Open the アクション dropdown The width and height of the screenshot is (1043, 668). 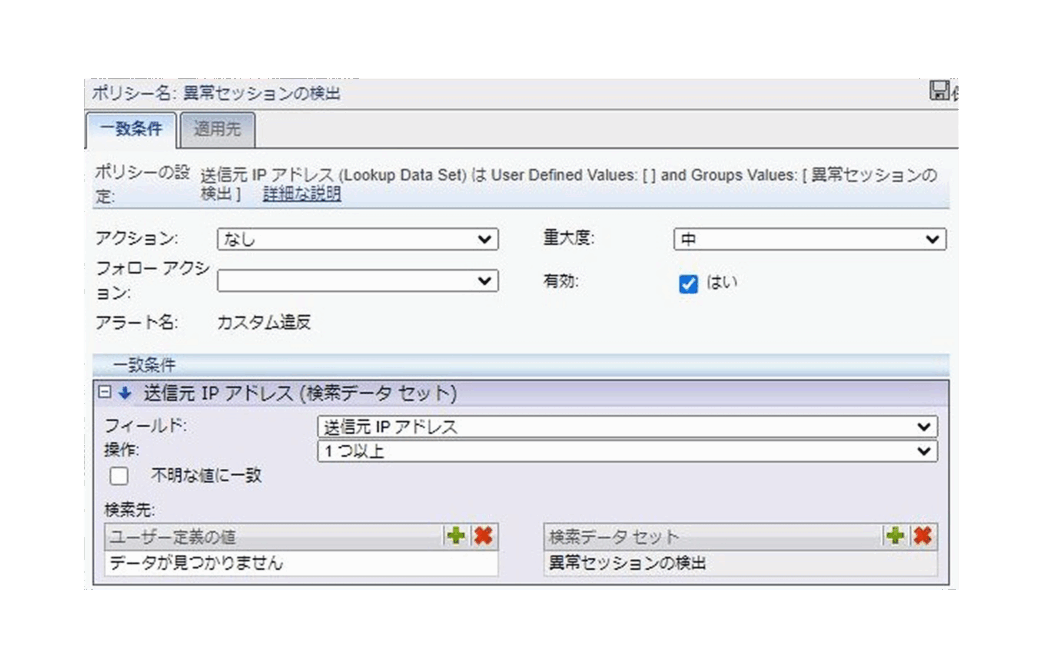[357, 239]
